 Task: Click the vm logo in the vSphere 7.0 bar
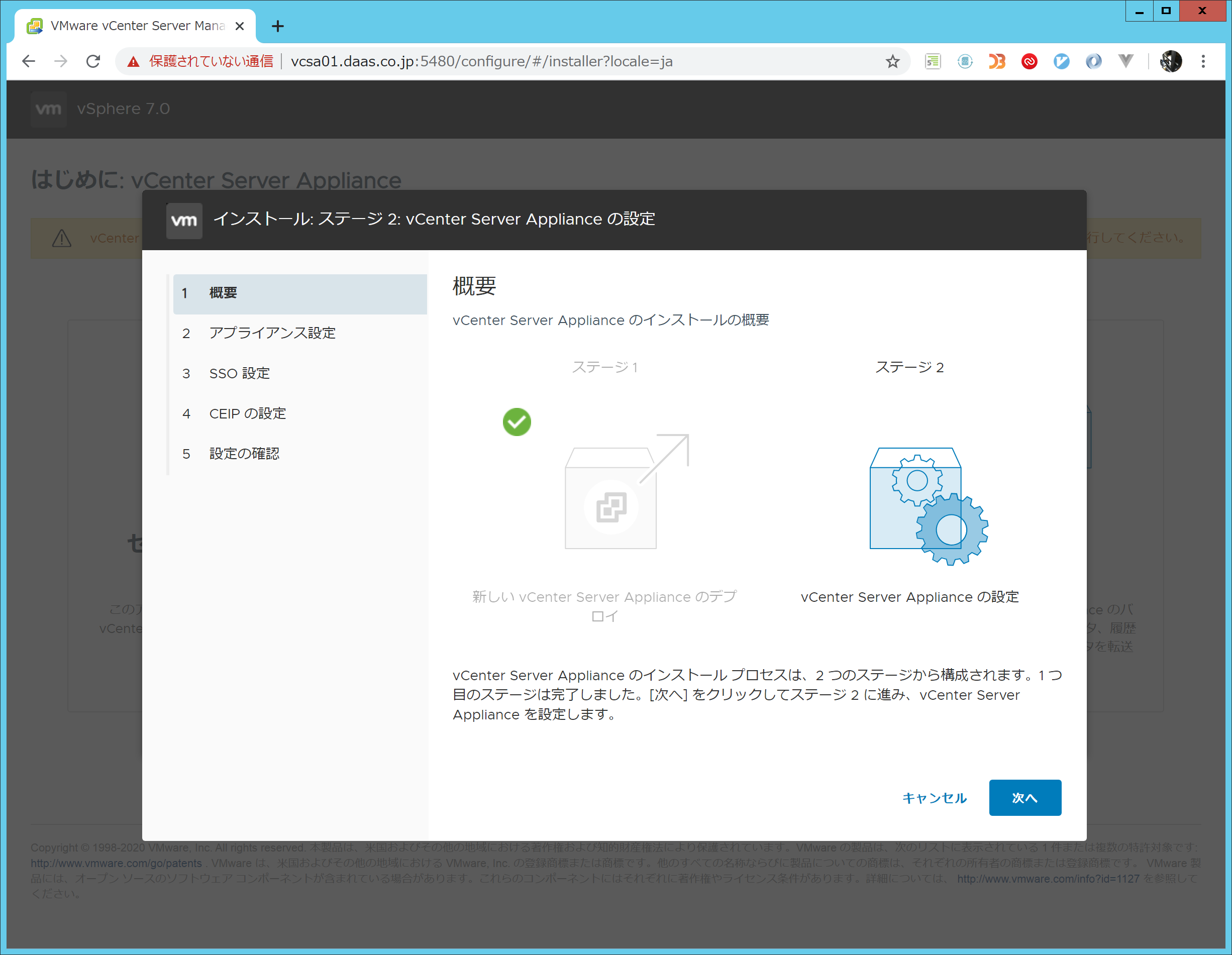pyautogui.click(x=49, y=109)
